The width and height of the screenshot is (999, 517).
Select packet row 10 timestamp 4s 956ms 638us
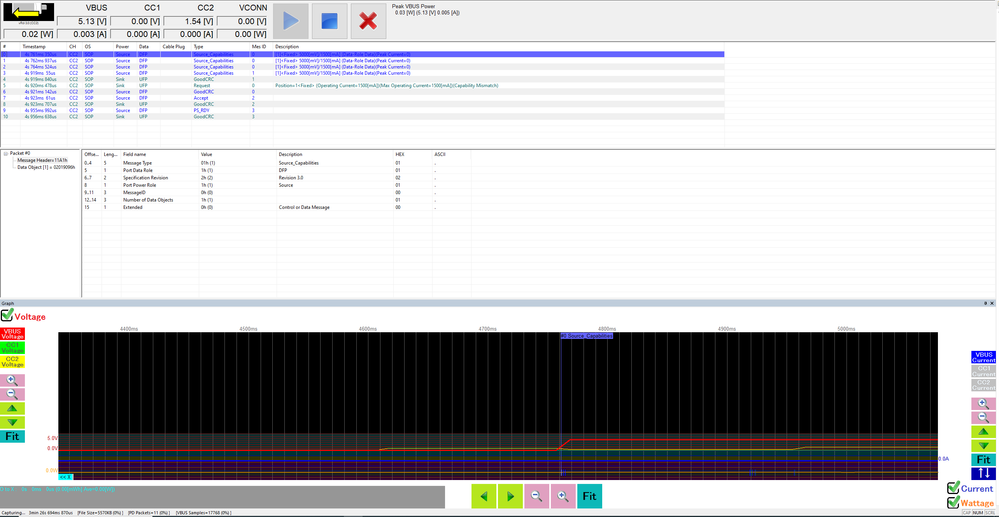click(363, 117)
